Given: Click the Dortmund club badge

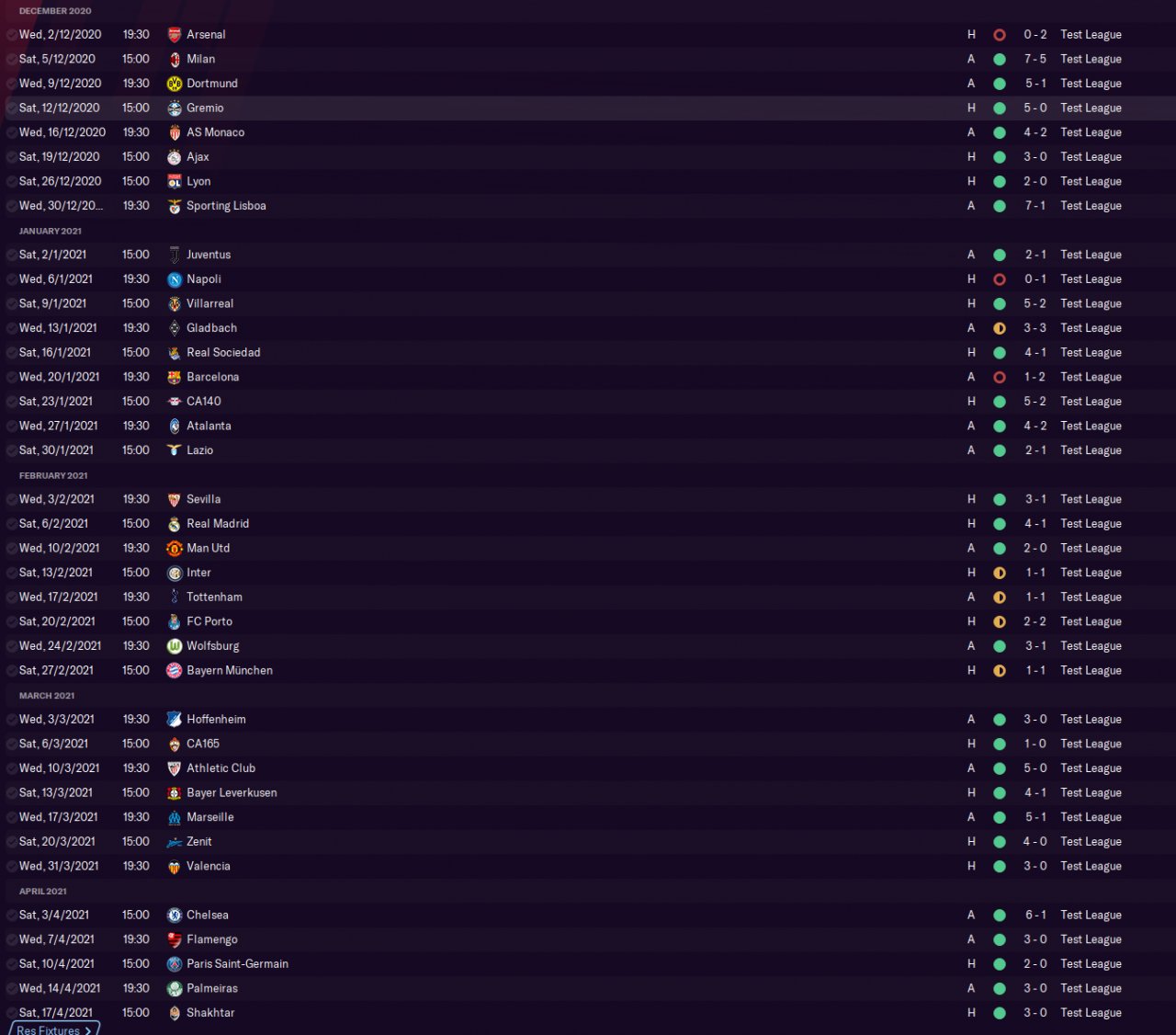Looking at the screenshot, I should (x=175, y=84).
